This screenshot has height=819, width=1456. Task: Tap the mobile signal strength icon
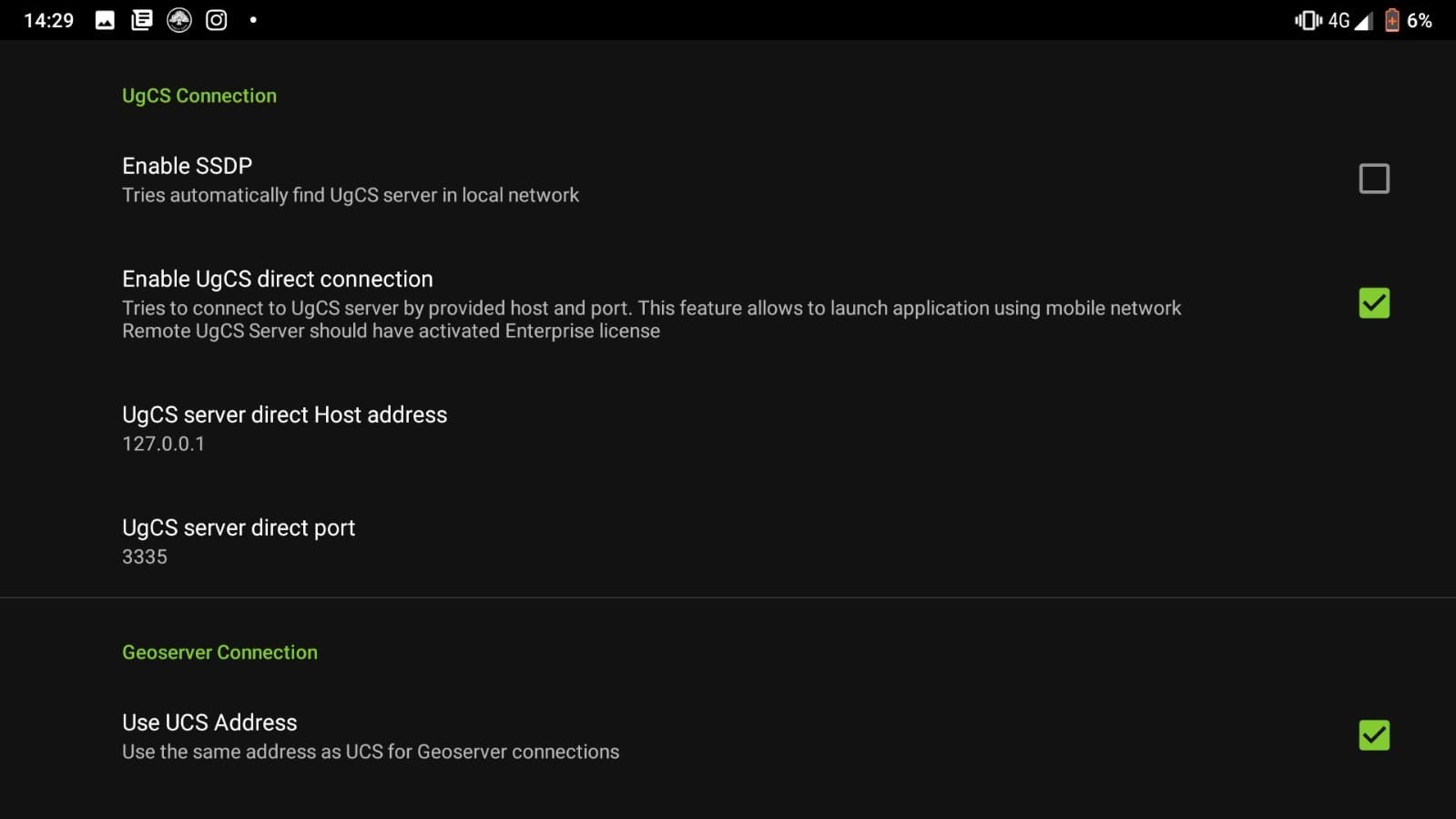pyautogui.click(x=1363, y=21)
